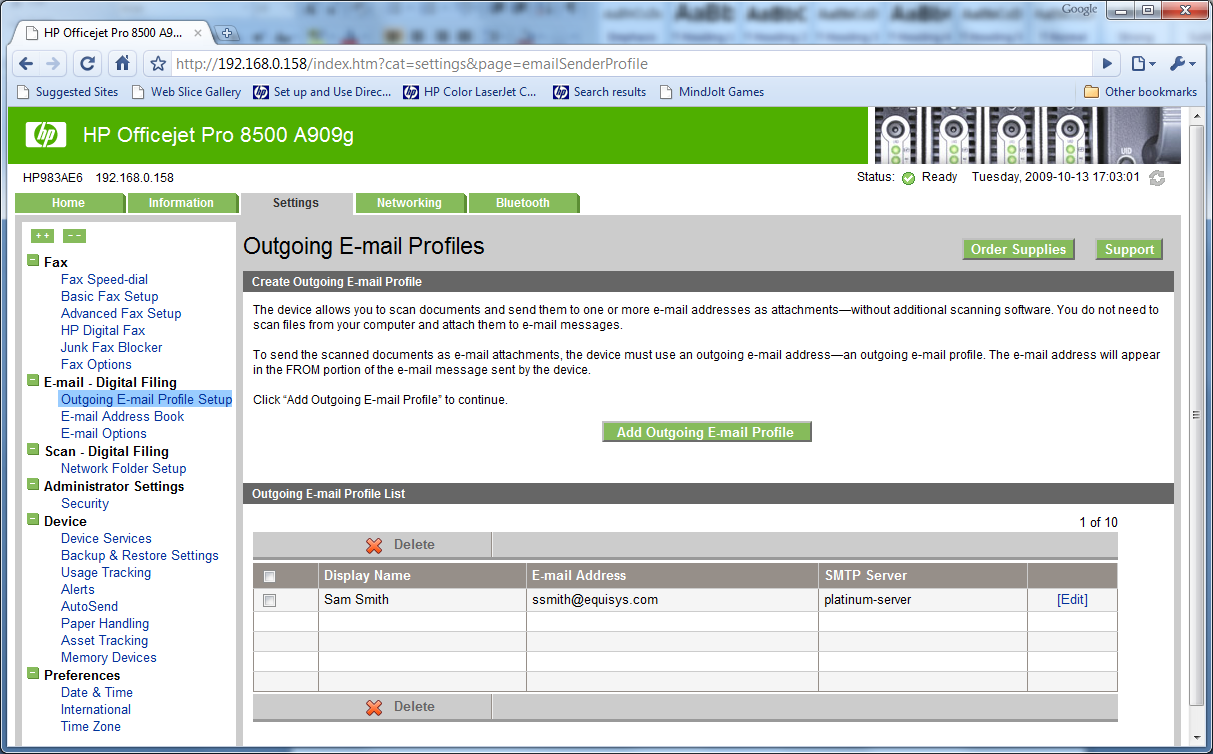Open Network Folder Setup
Image resolution: width=1213 pixels, height=754 pixels.
[x=123, y=468]
